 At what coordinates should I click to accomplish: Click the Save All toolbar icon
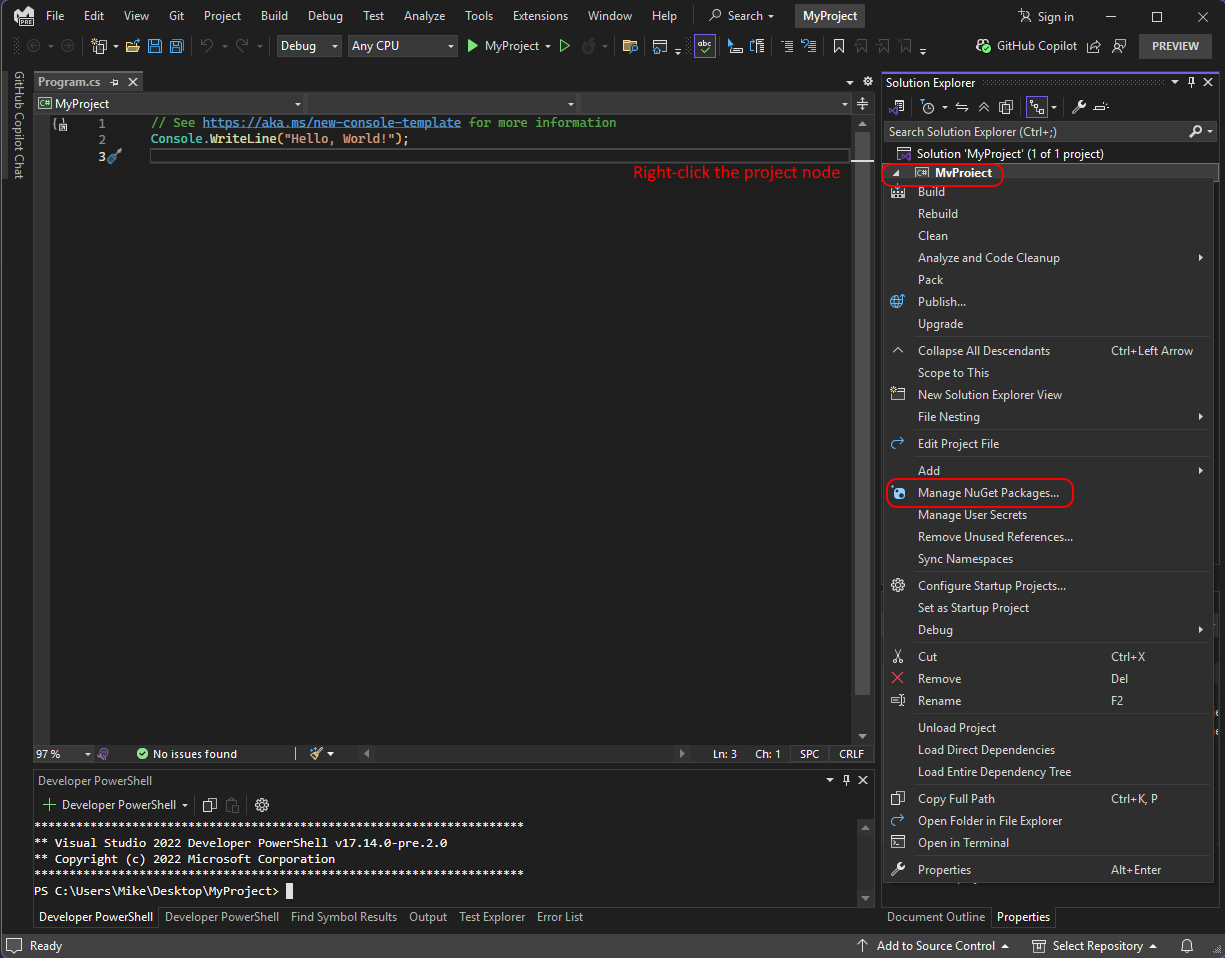point(176,46)
